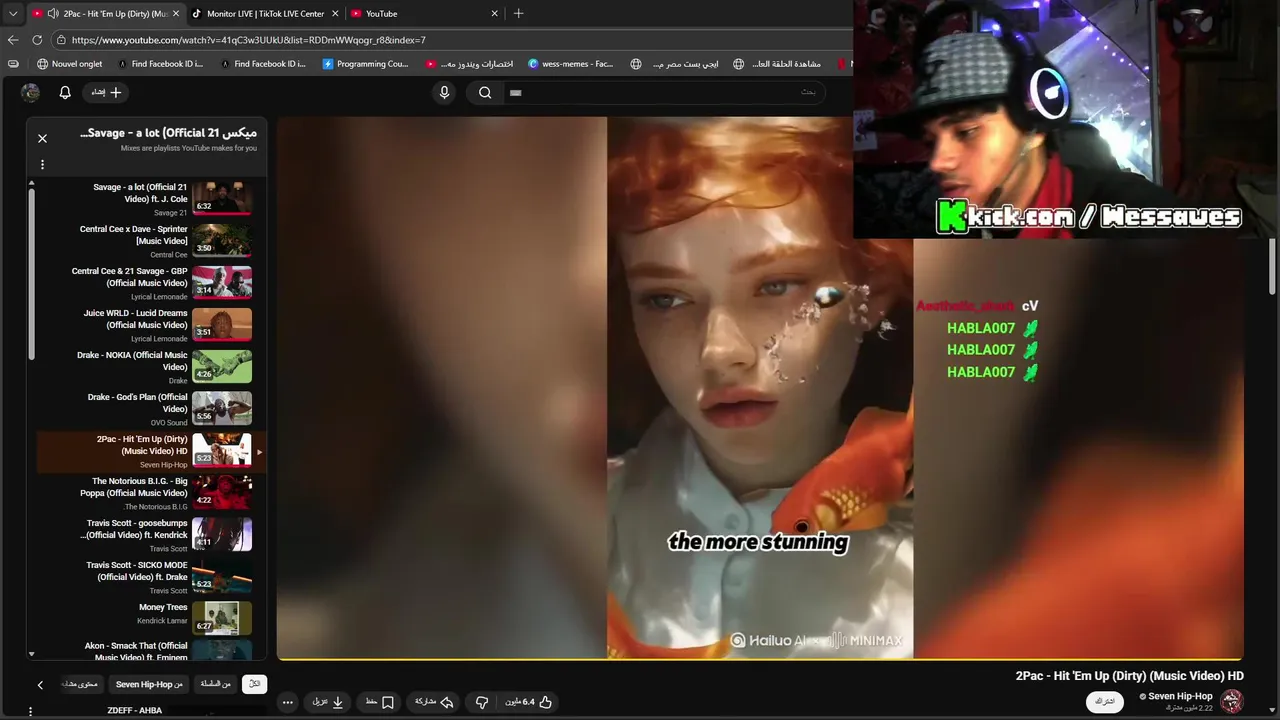Click the voice search microphone icon

pyautogui.click(x=445, y=92)
